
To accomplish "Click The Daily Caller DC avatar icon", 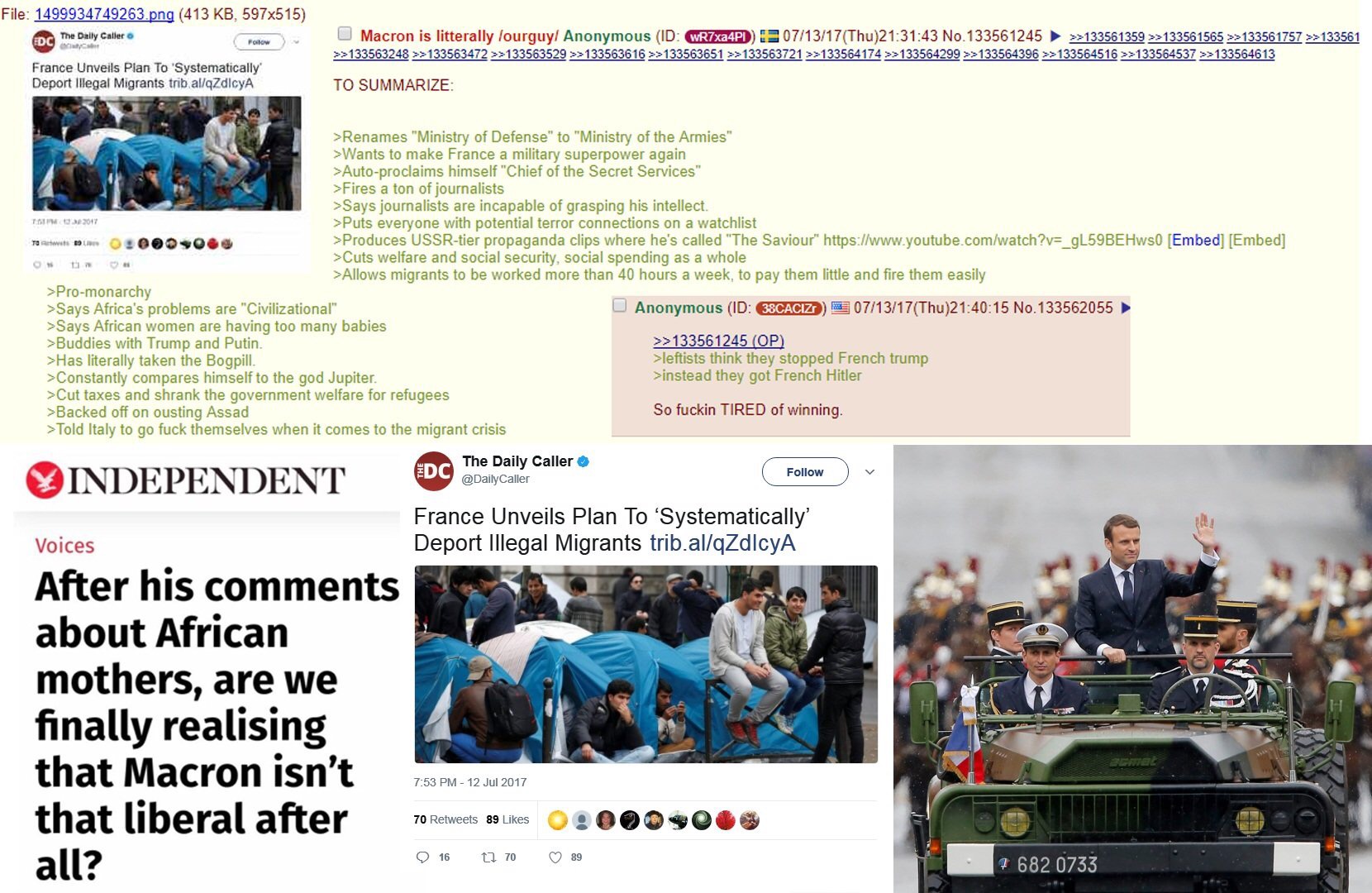I will coord(433,471).
